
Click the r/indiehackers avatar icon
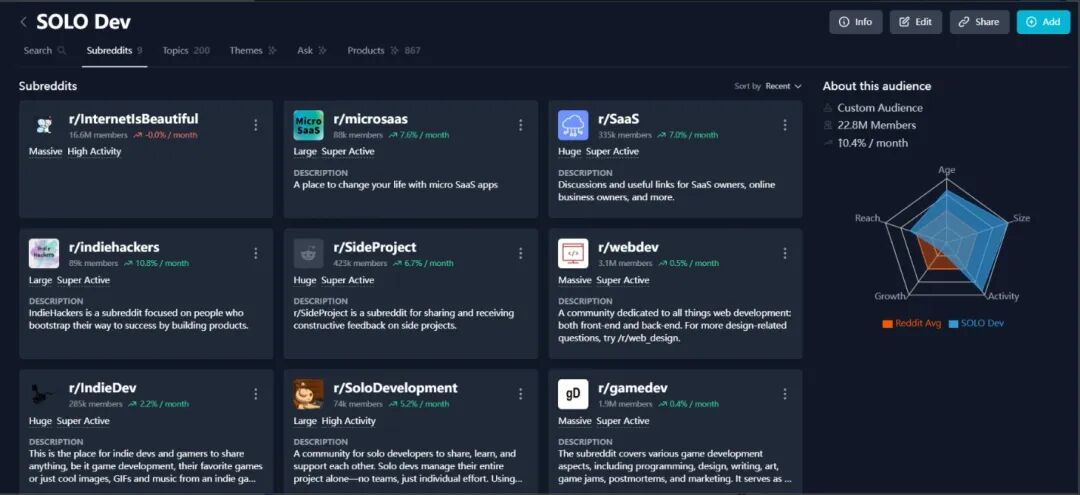tap(44, 253)
